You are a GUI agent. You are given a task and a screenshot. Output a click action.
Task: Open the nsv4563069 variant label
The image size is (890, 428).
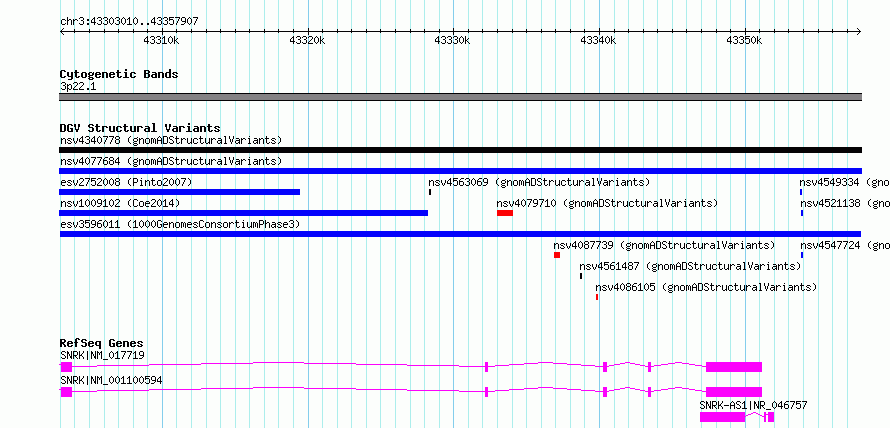pos(539,182)
